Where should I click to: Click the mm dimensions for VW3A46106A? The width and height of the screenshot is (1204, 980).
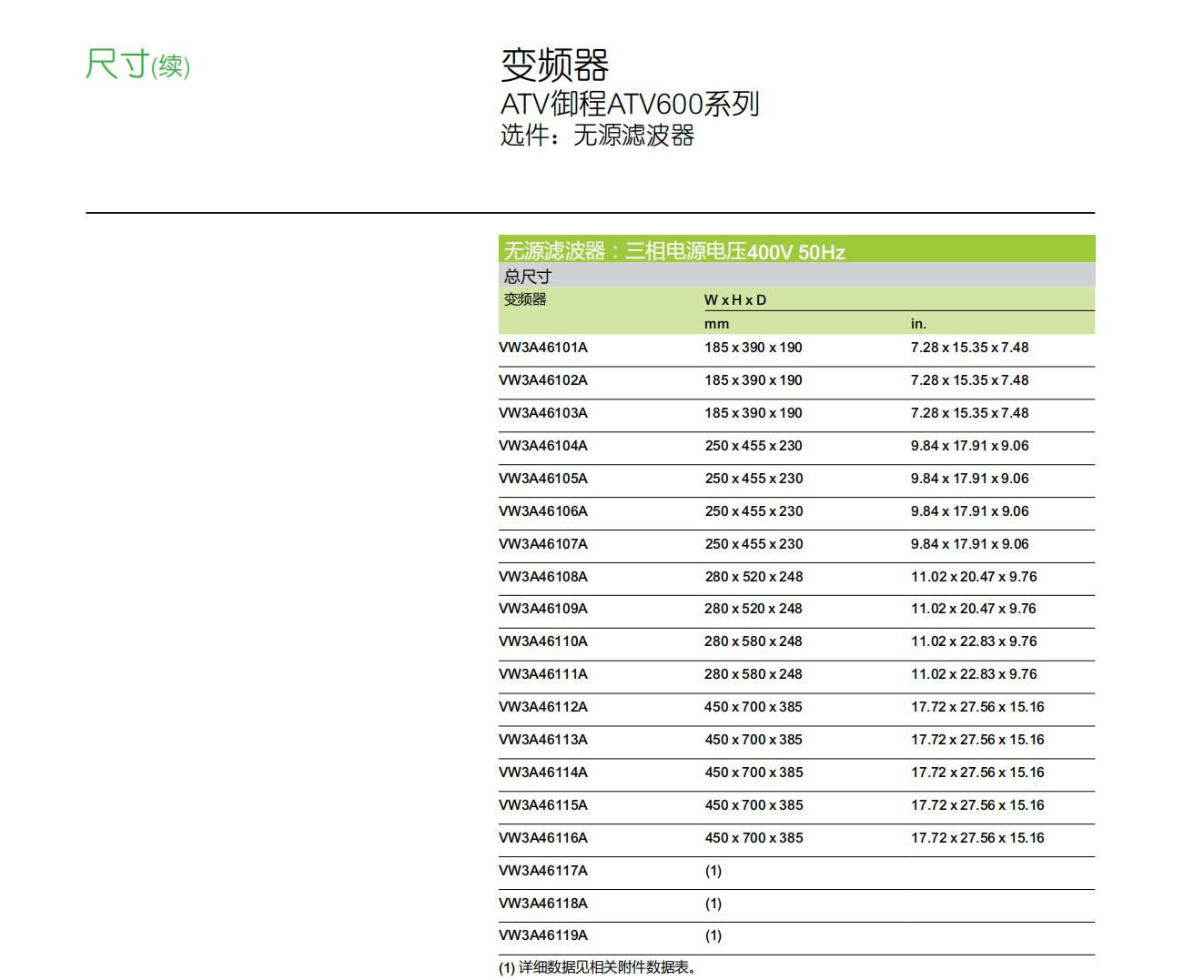(754, 511)
